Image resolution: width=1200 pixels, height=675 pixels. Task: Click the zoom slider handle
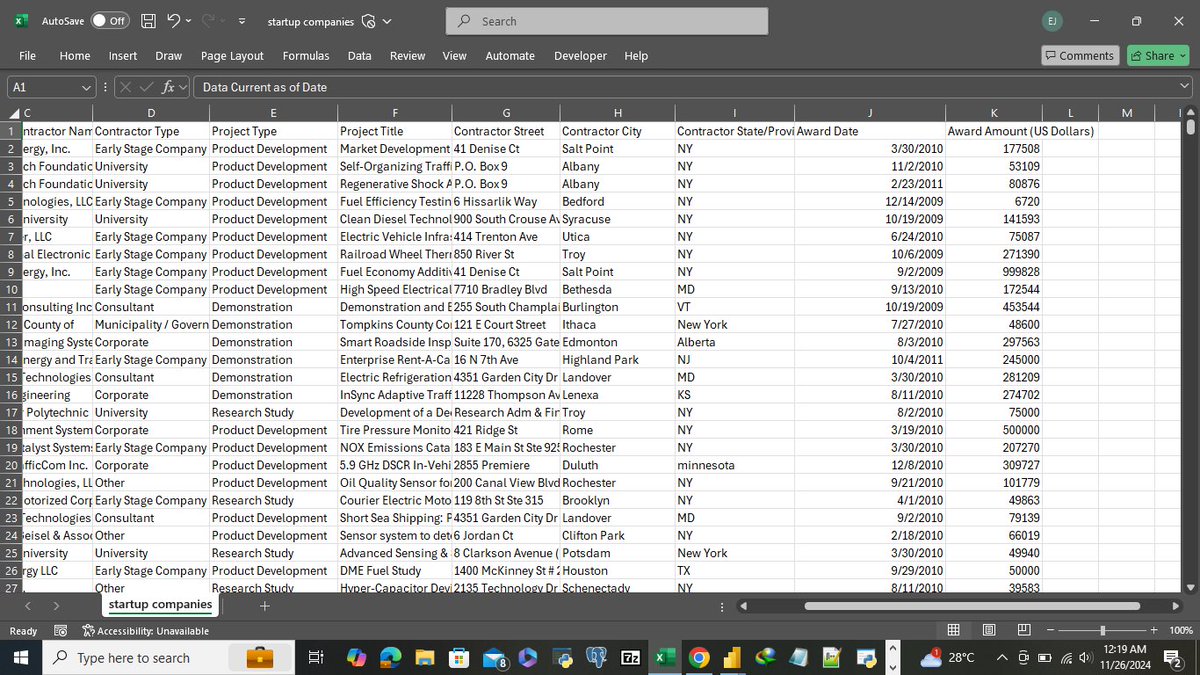pyautogui.click(x=1103, y=630)
